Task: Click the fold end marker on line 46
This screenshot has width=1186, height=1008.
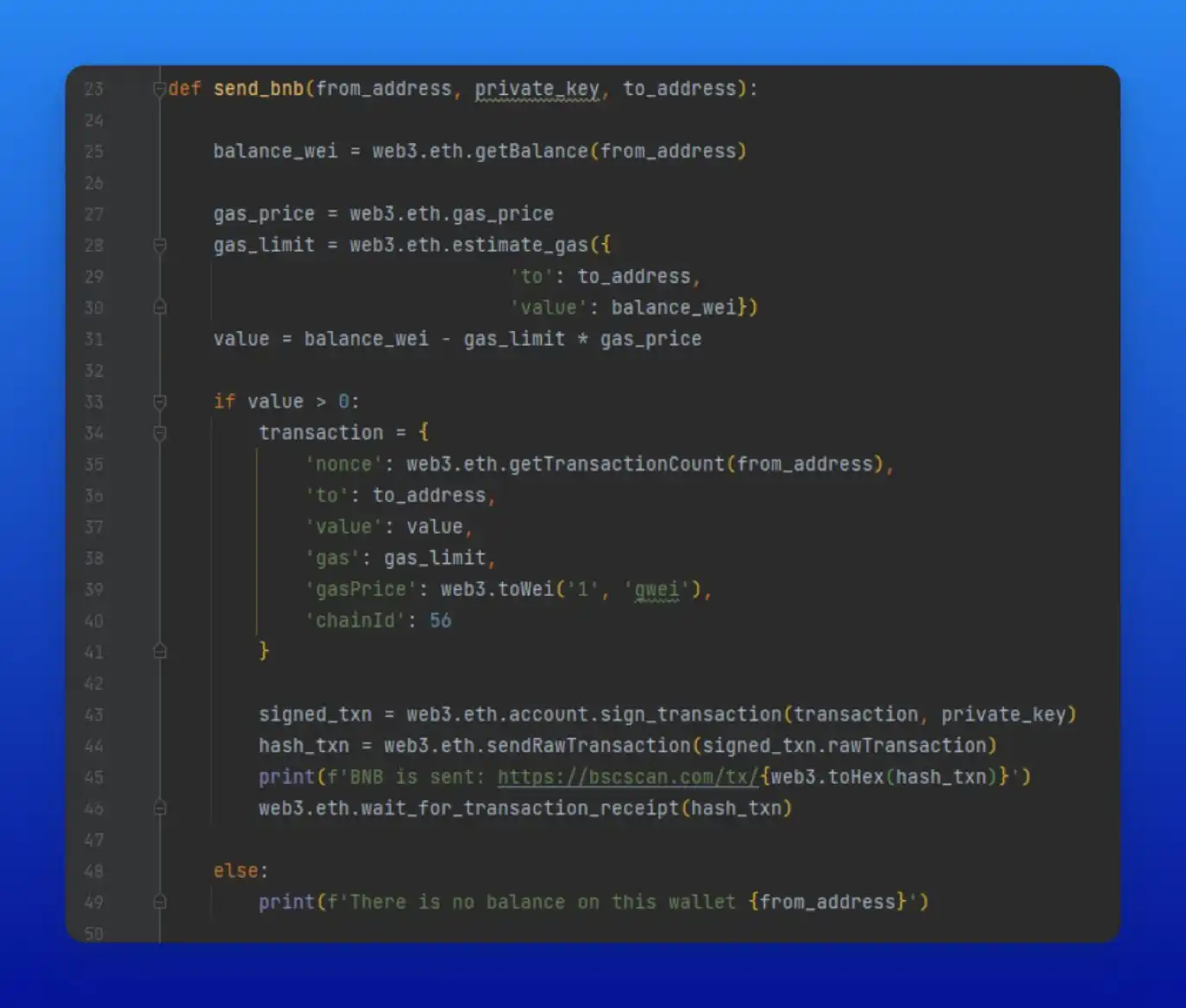Action: pyautogui.click(x=160, y=808)
